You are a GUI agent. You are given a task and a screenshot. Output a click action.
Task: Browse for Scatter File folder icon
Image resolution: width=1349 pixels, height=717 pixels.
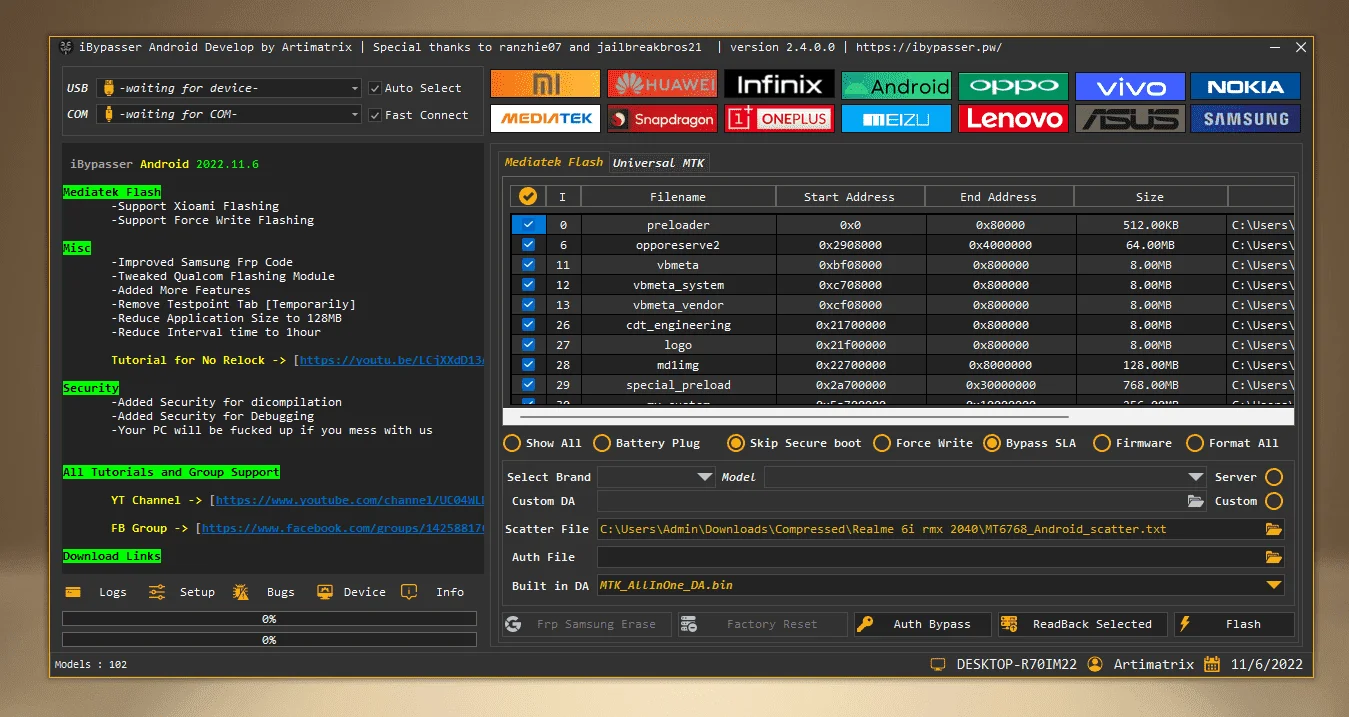click(x=1273, y=529)
